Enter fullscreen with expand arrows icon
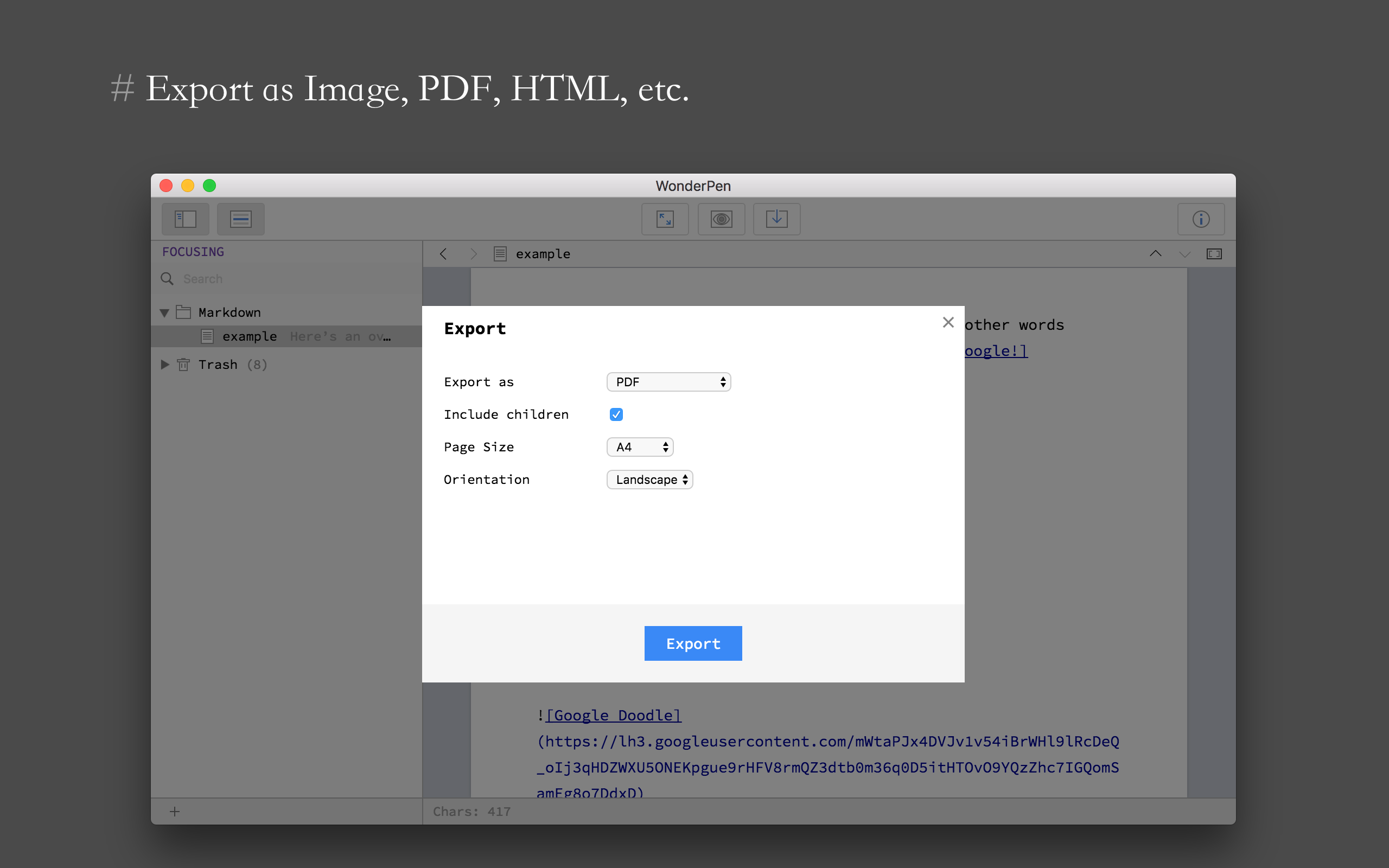Image resolution: width=1389 pixels, height=868 pixels. pyautogui.click(x=665, y=219)
